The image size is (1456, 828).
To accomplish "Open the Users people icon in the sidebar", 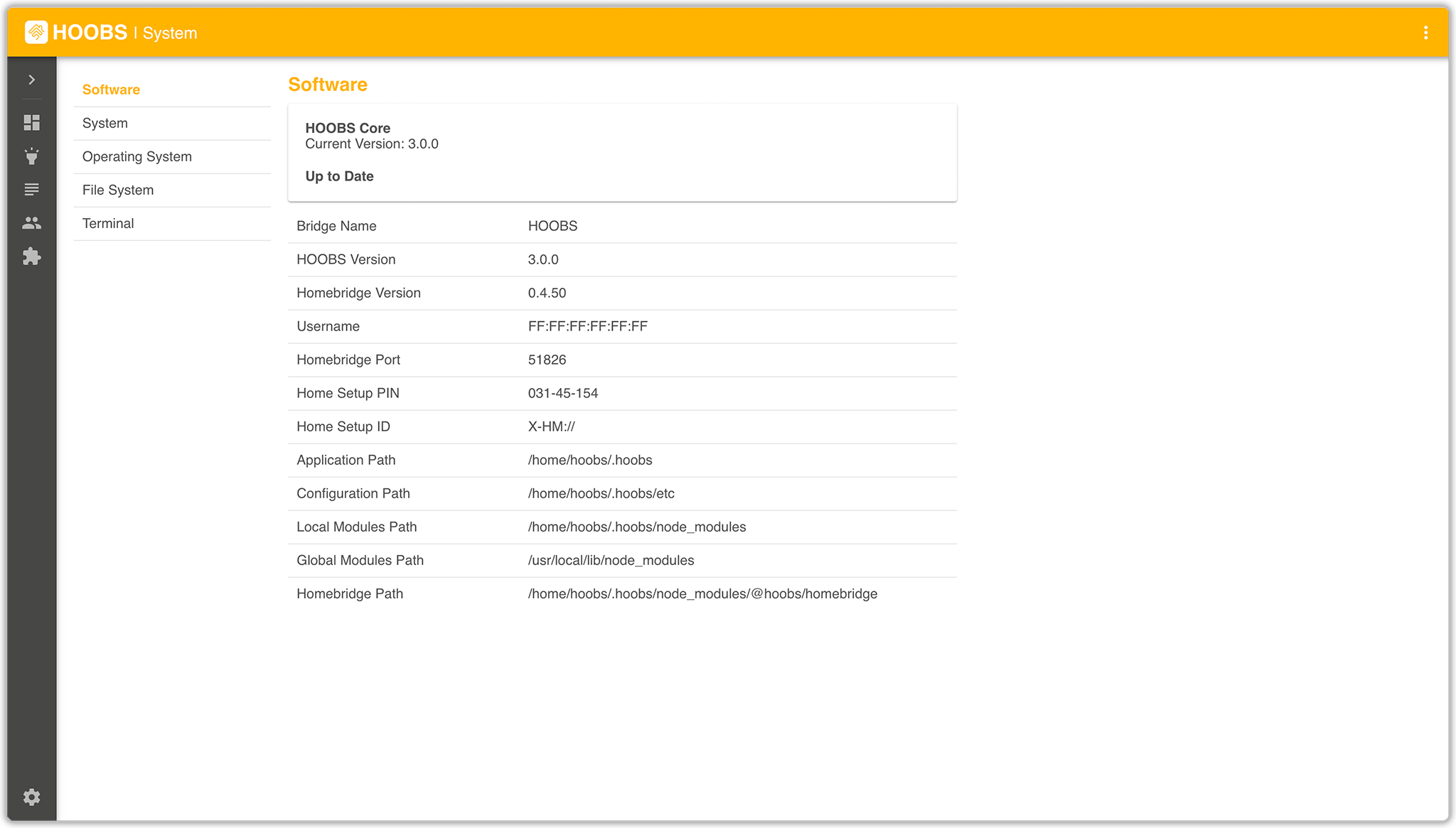I will (31, 223).
